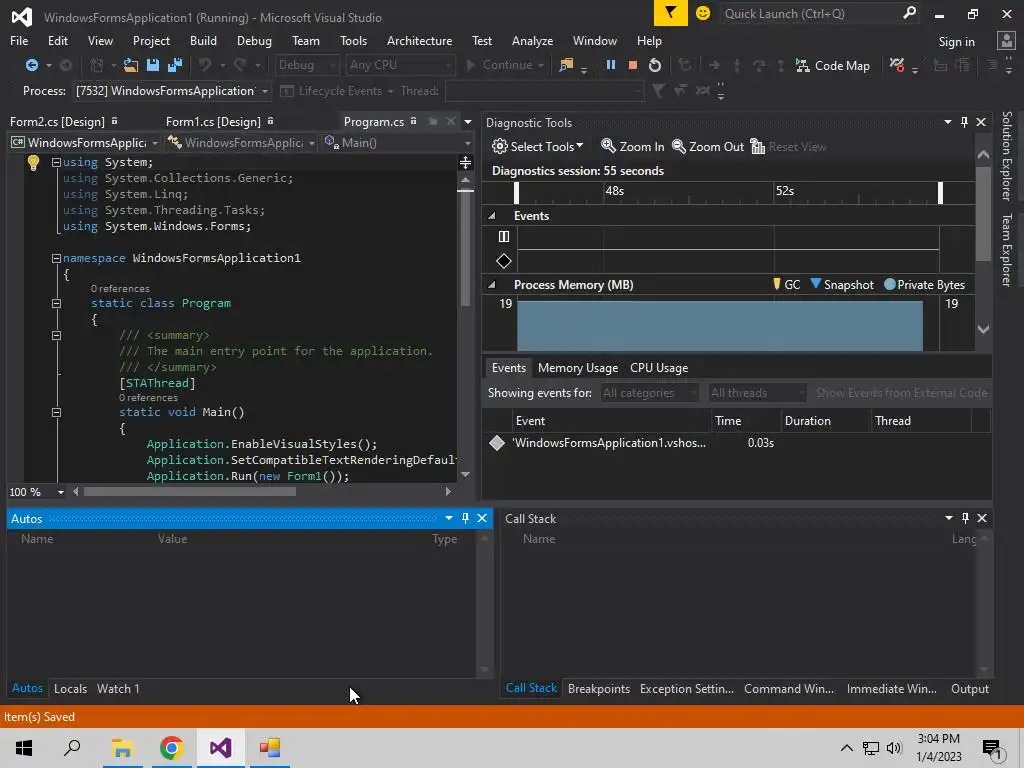1024x768 pixels.
Task: Switch to the Breakpoints tab
Action: (599, 688)
